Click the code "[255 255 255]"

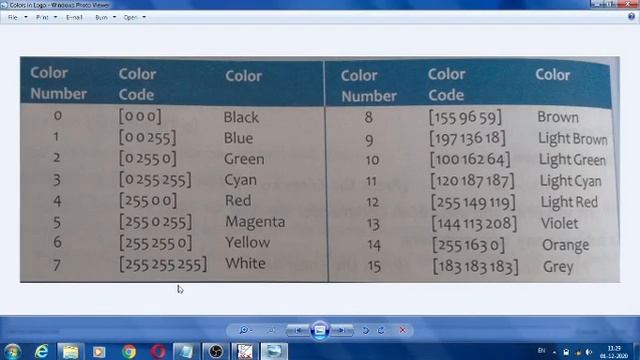pos(163,264)
